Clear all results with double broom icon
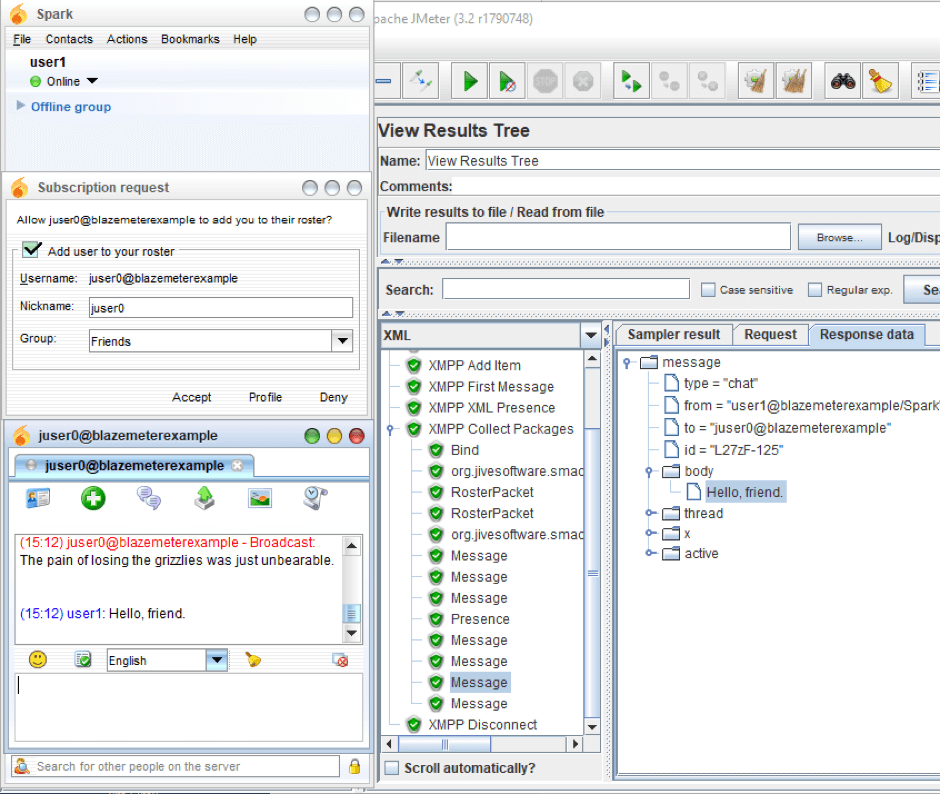This screenshot has height=794, width=940. (794, 81)
